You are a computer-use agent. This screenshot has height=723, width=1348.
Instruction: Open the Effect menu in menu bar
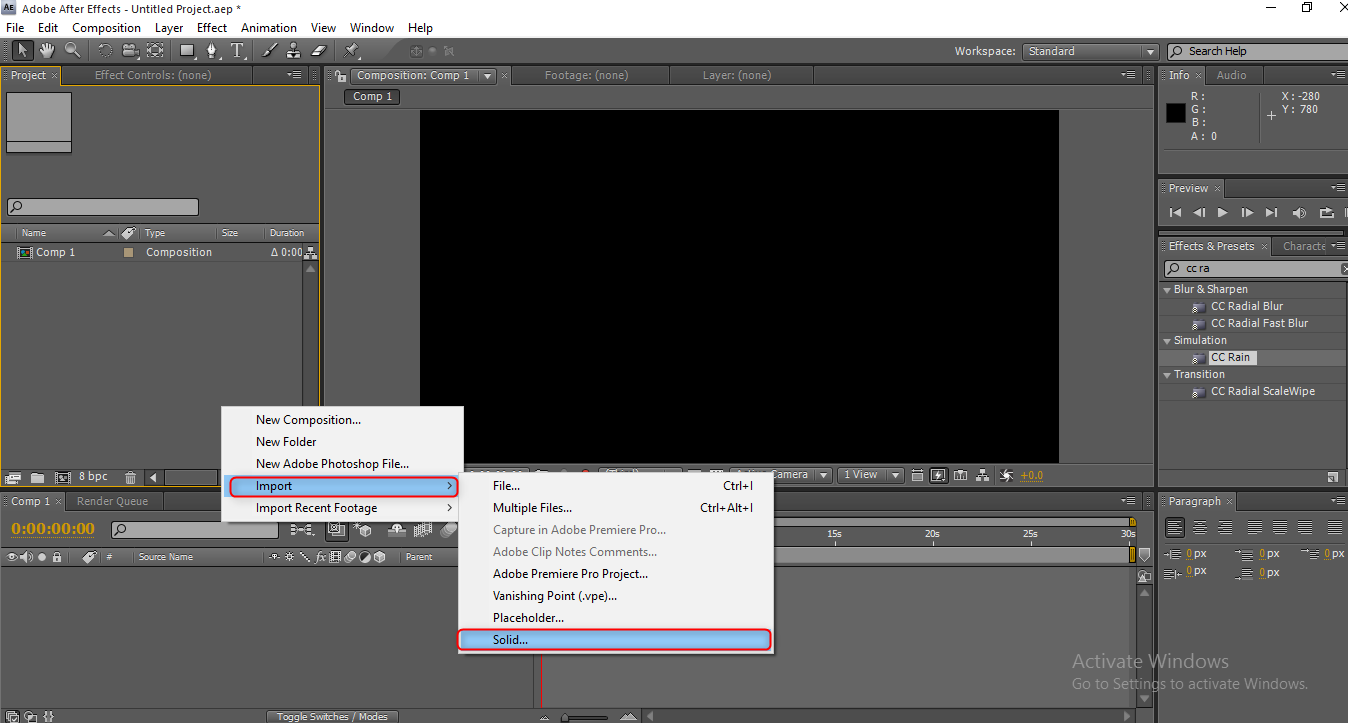[212, 28]
